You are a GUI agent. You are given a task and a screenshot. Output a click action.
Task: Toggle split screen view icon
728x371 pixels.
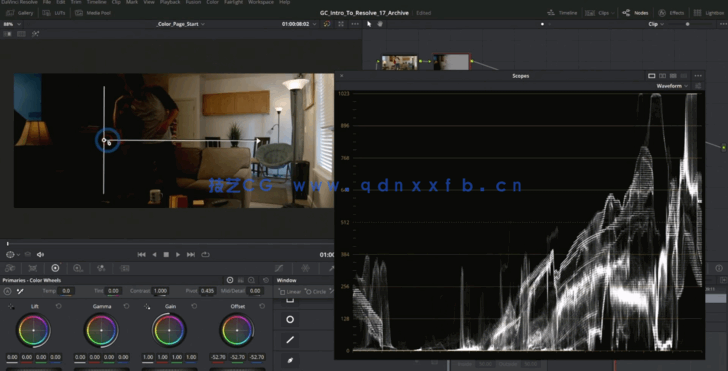point(21,34)
